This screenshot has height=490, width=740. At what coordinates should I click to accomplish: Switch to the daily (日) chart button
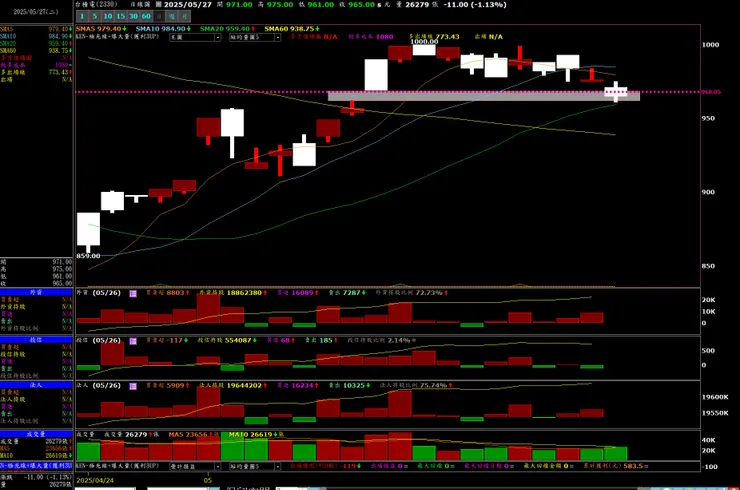(x=159, y=17)
